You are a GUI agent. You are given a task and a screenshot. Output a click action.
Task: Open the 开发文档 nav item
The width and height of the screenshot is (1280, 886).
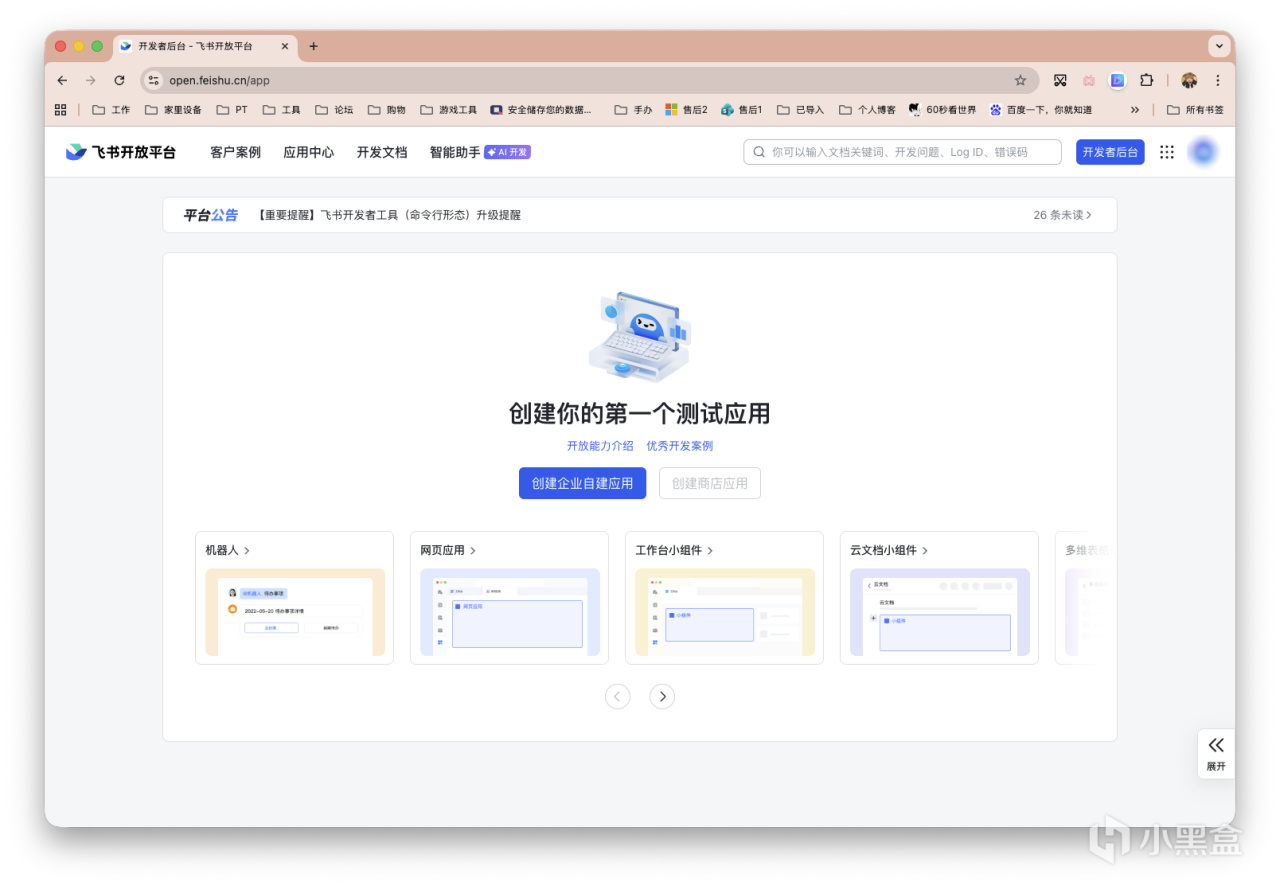382,152
